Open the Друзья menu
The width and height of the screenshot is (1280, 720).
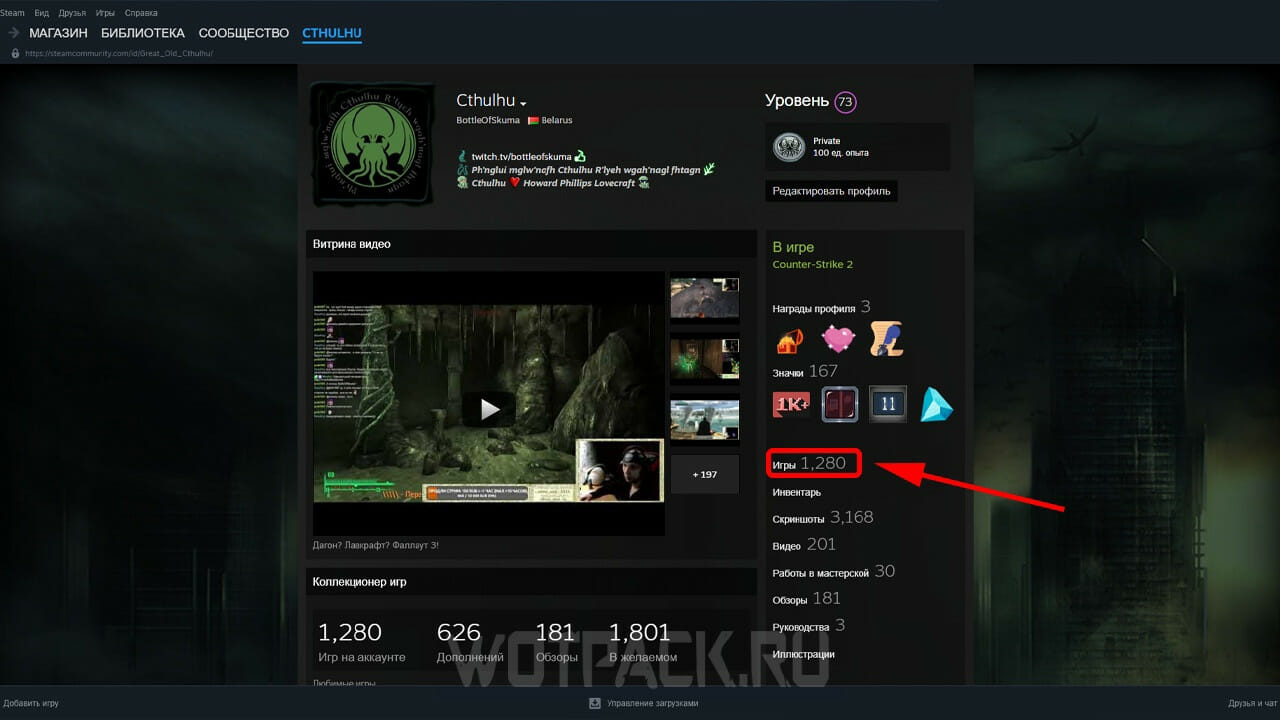point(72,13)
